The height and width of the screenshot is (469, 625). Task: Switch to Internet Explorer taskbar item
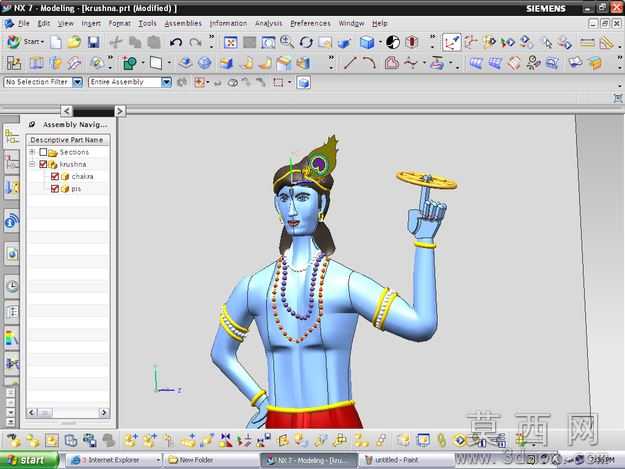pyautogui.click(x=113, y=460)
